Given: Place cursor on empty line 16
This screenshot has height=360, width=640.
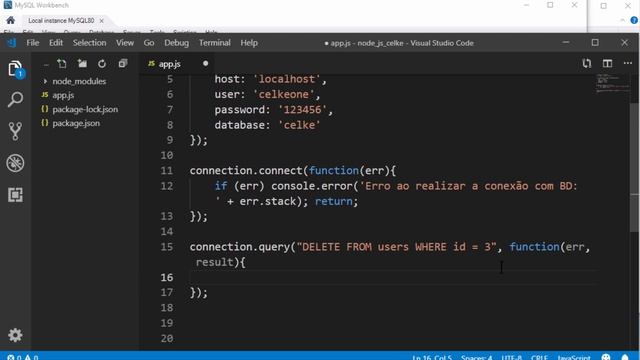Looking at the screenshot, I should pyautogui.click(x=392, y=278).
